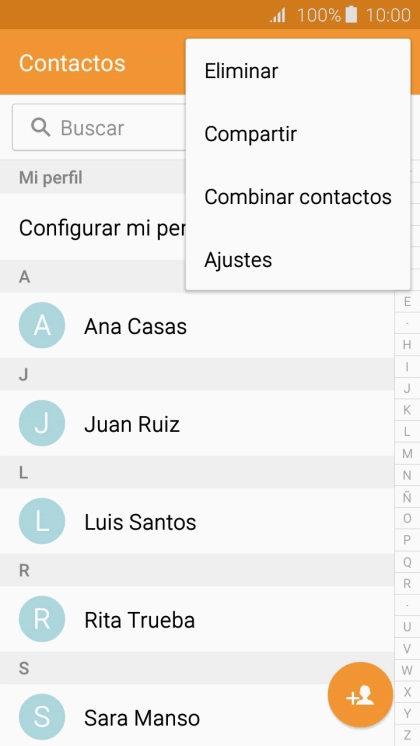Jump to letter Z in index bar

[407, 735]
